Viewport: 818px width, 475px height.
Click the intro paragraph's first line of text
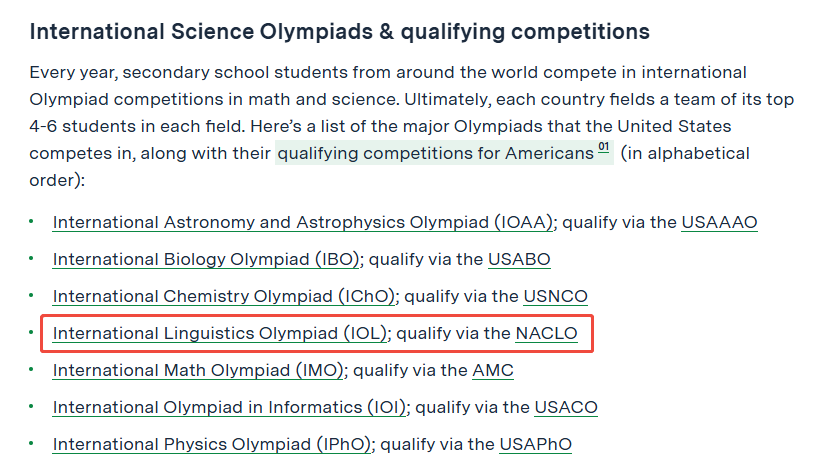click(x=388, y=72)
